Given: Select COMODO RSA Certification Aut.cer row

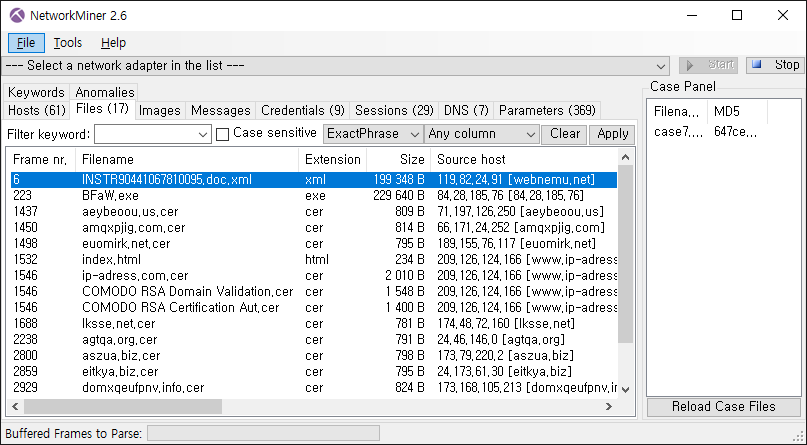Looking at the screenshot, I should [x=313, y=307].
